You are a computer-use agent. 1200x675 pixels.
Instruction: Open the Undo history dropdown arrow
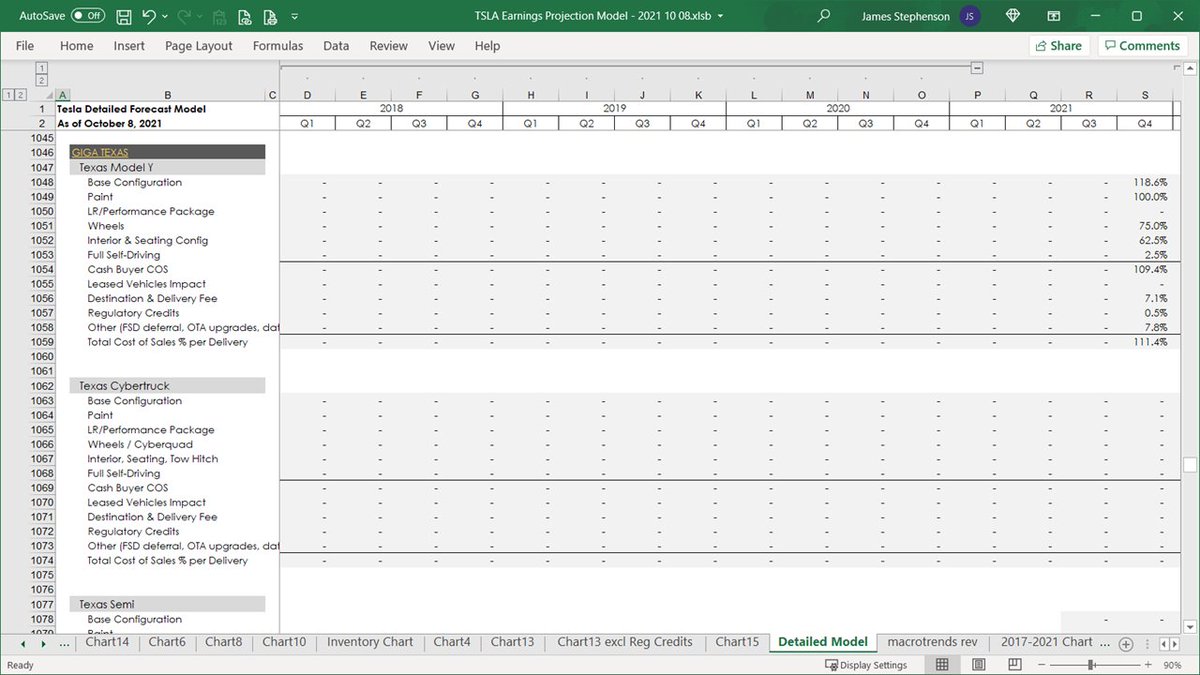pos(164,17)
